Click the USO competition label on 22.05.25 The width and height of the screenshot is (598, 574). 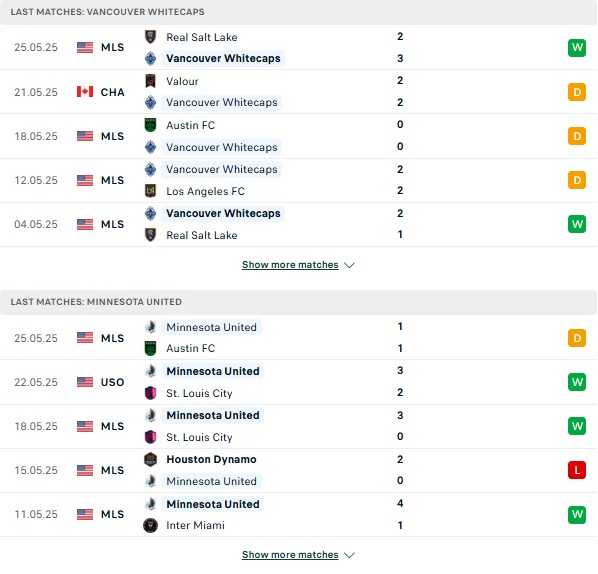113,382
